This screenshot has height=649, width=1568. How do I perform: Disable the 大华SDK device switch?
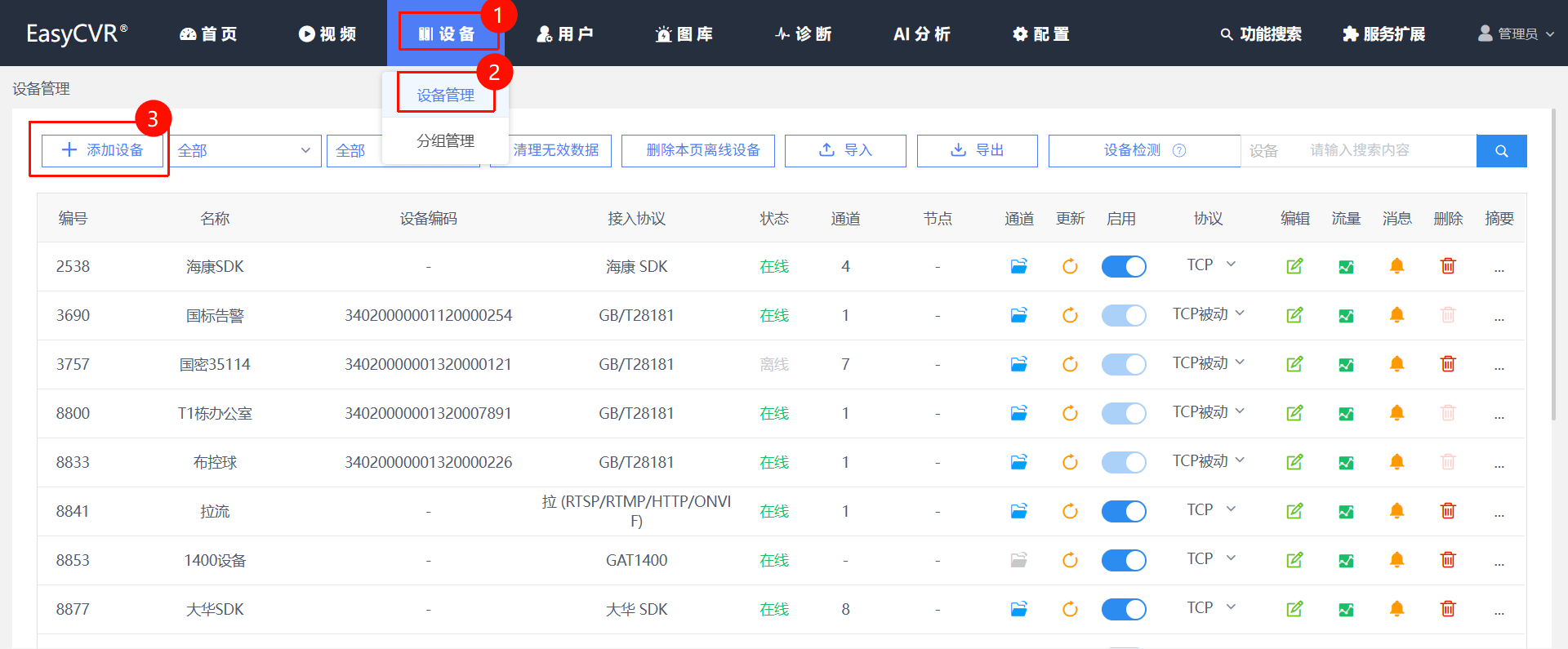click(x=1124, y=610)
